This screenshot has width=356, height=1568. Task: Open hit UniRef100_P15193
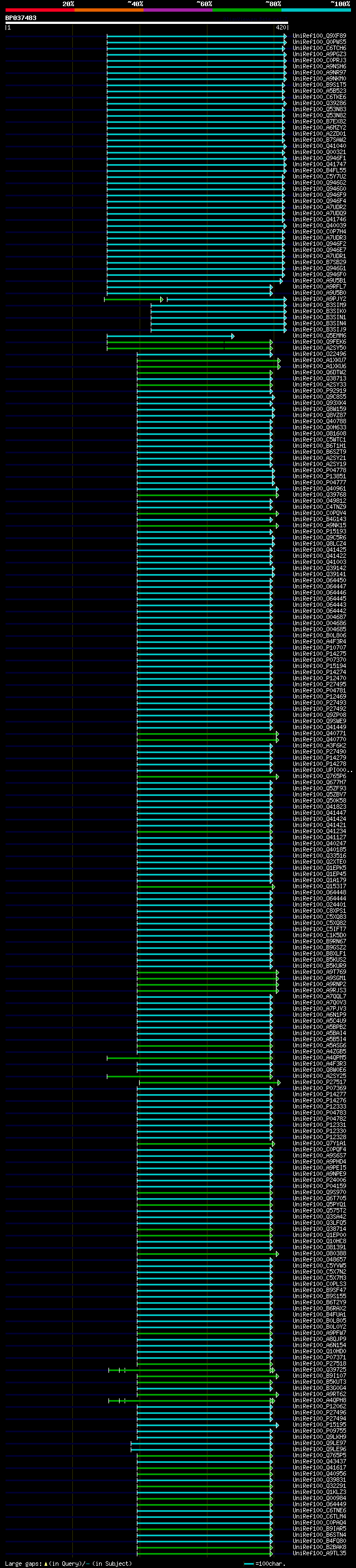319,532
